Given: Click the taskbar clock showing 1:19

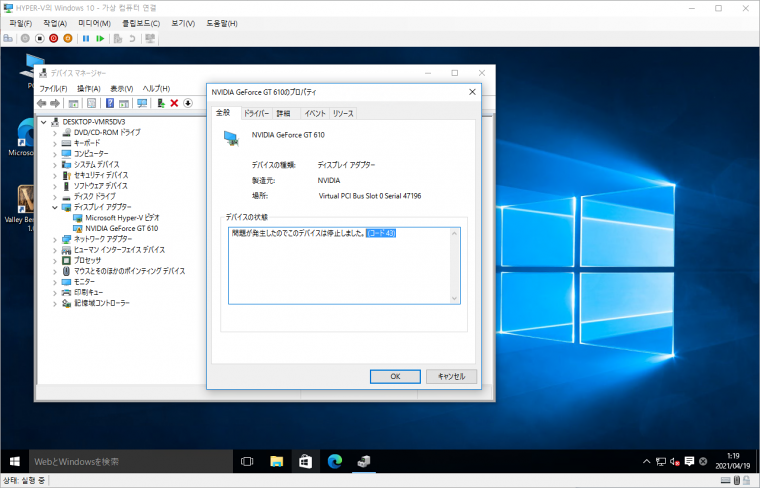Looking at the screenshot, I should click(732, 461).
